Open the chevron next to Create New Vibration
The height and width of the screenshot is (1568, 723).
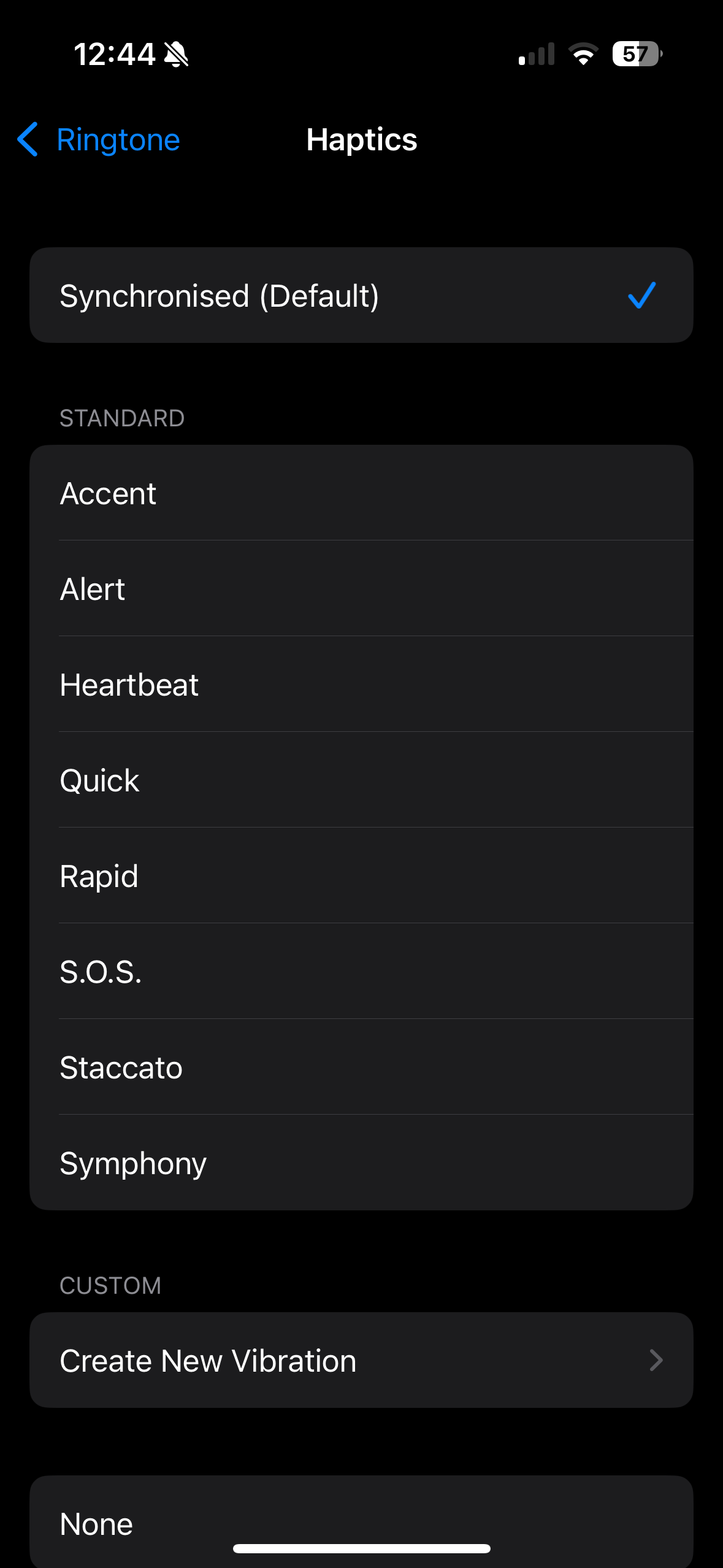point(656,1360)
